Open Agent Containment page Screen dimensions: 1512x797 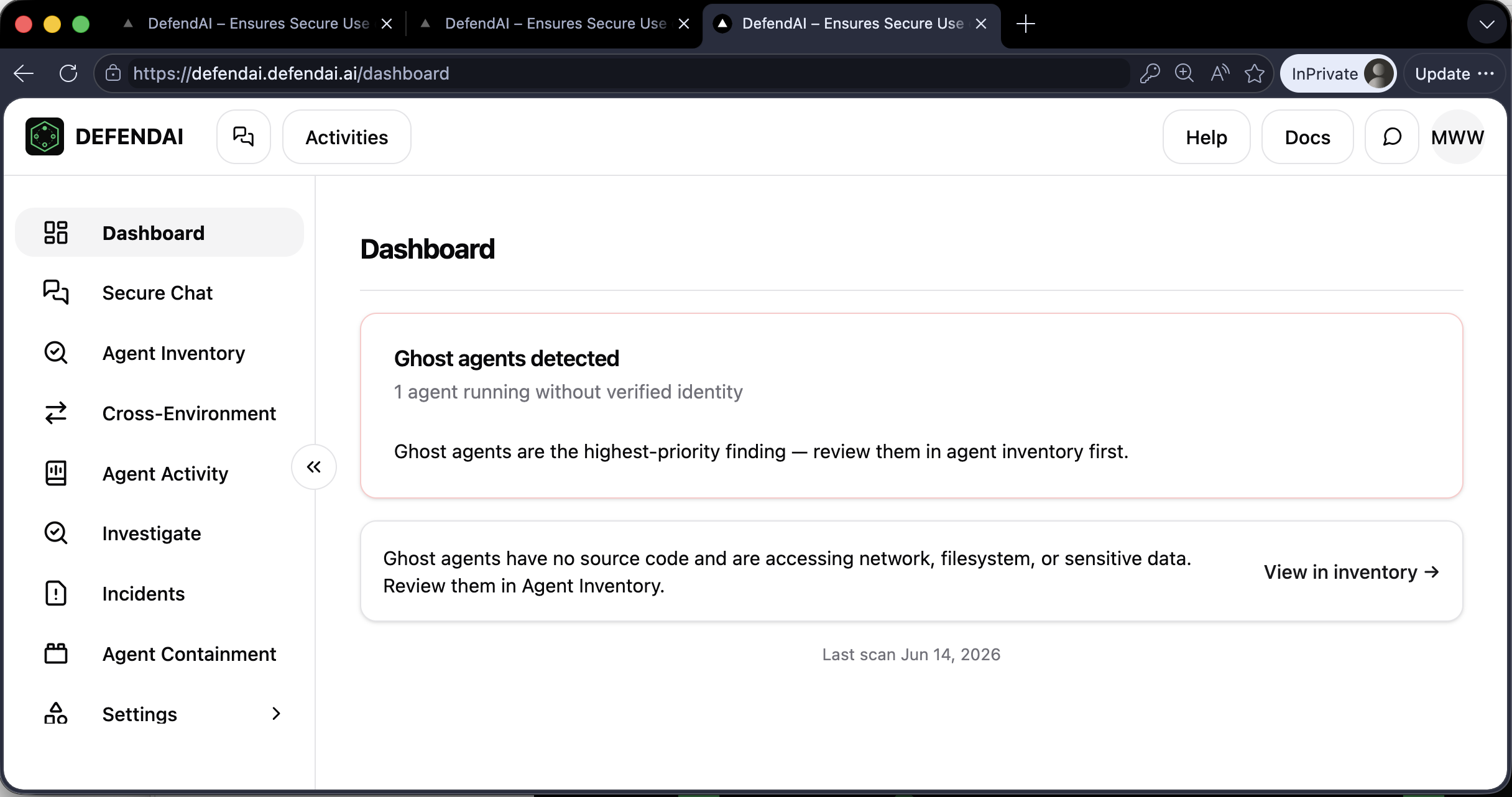[159, 653]
